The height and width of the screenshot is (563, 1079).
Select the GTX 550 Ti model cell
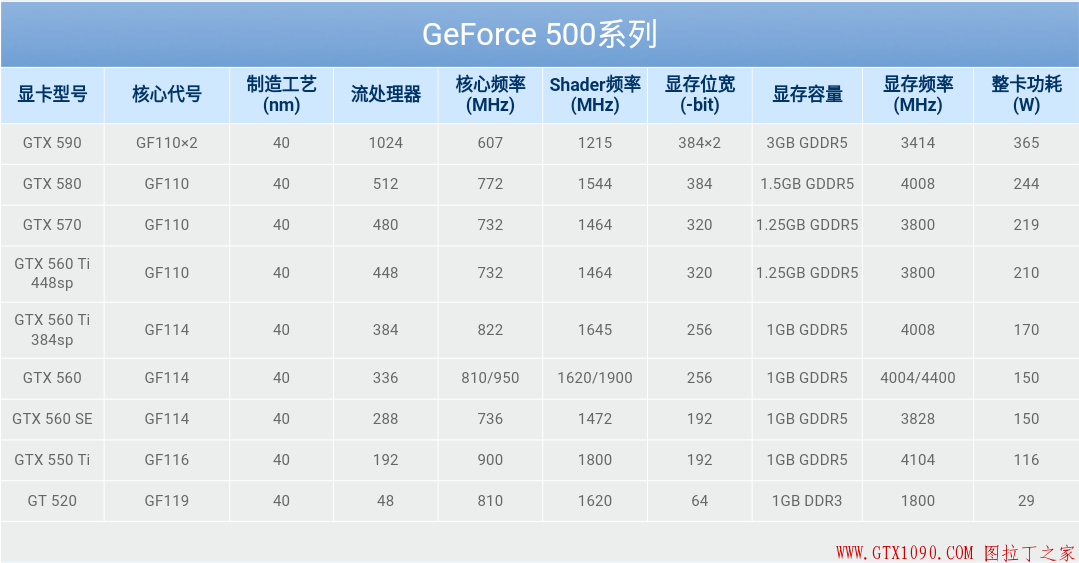[x=52, y=460]
